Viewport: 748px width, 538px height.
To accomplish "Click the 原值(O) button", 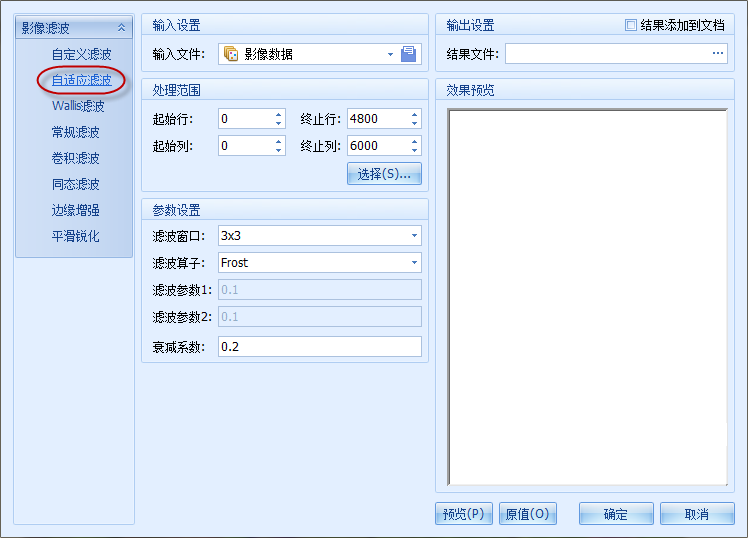I will pyautogui.click(x=526, y=514).
